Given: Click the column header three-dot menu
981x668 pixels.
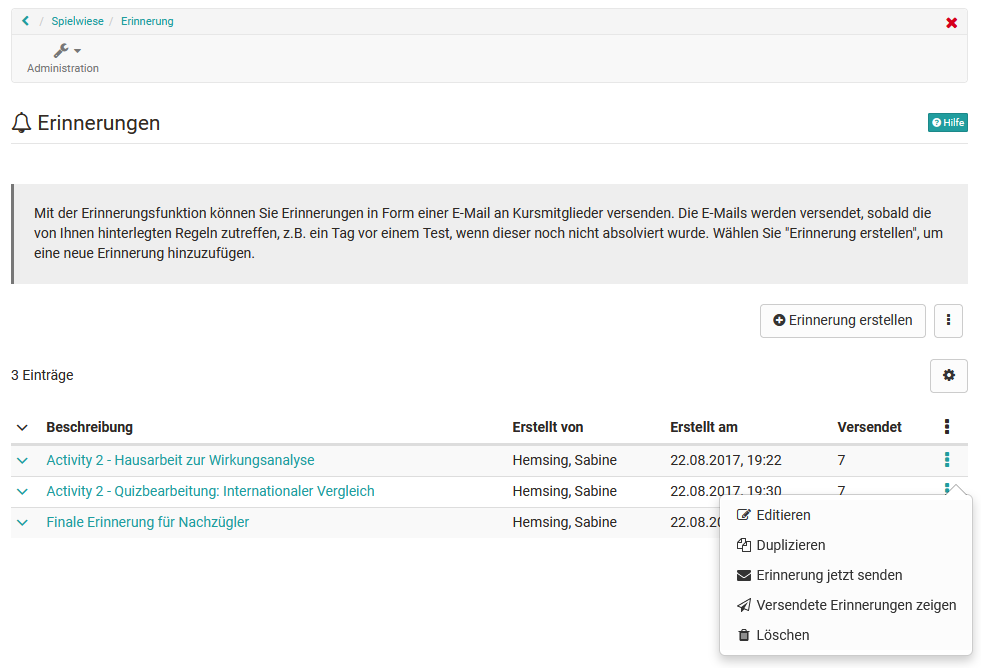Looking at the screenshot, I should (x=947, y=427).
